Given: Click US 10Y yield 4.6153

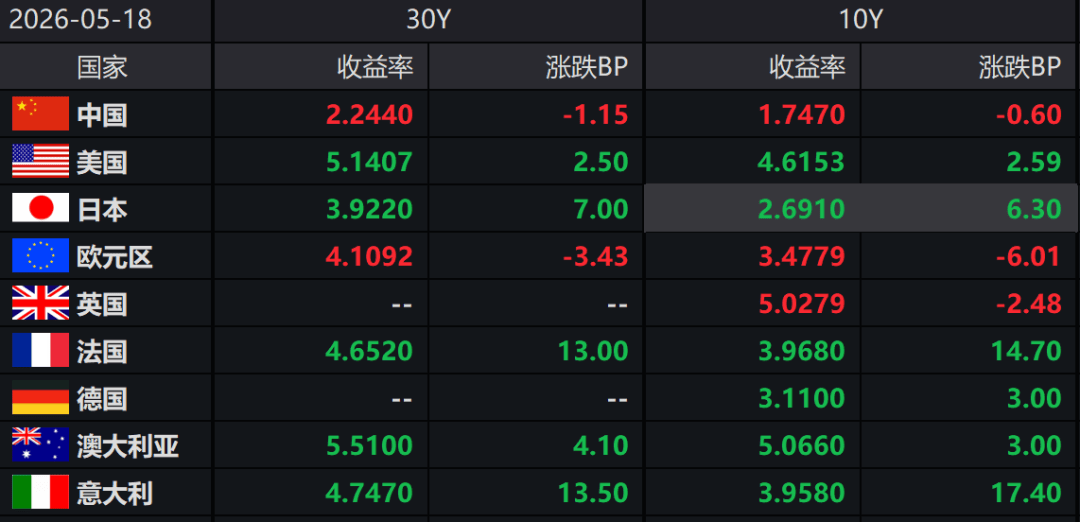Looking at the screenshot, I should [802, 162].
